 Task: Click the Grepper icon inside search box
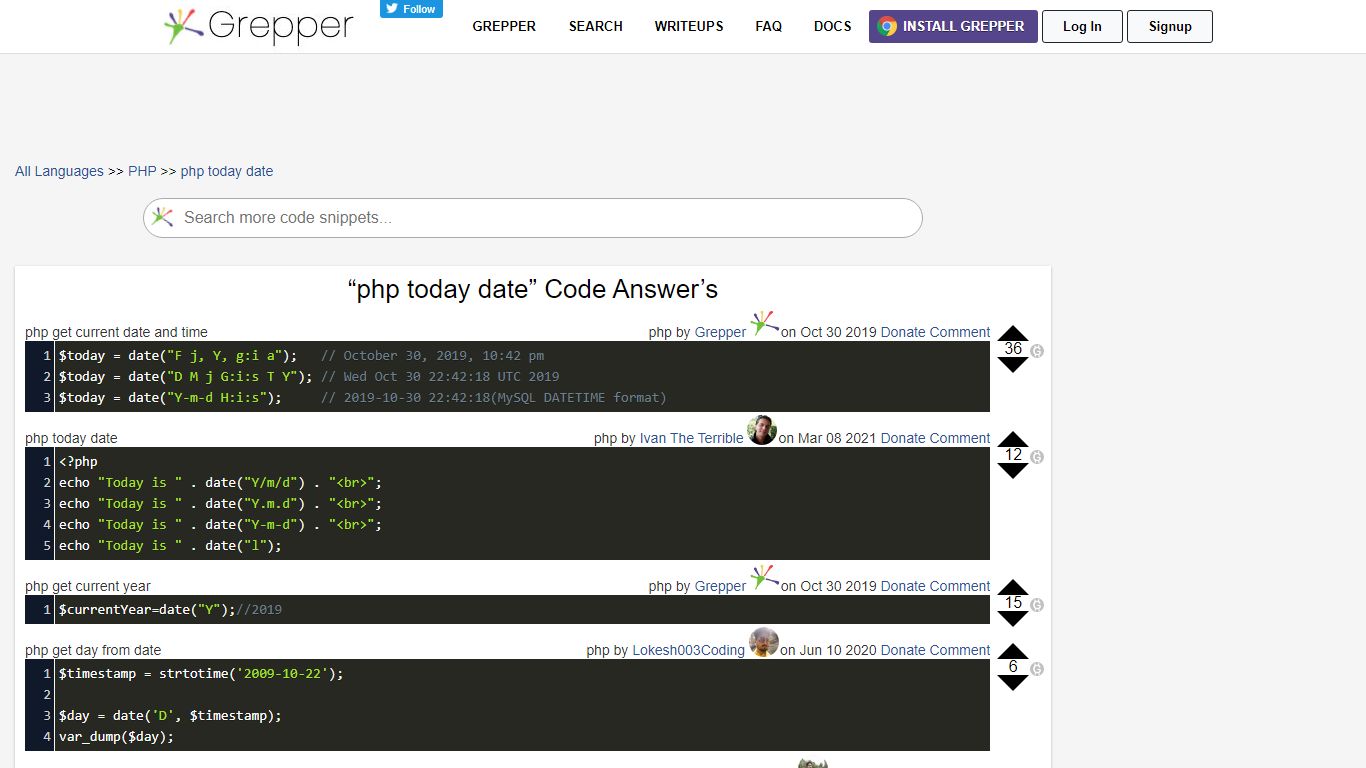(162, 217)
